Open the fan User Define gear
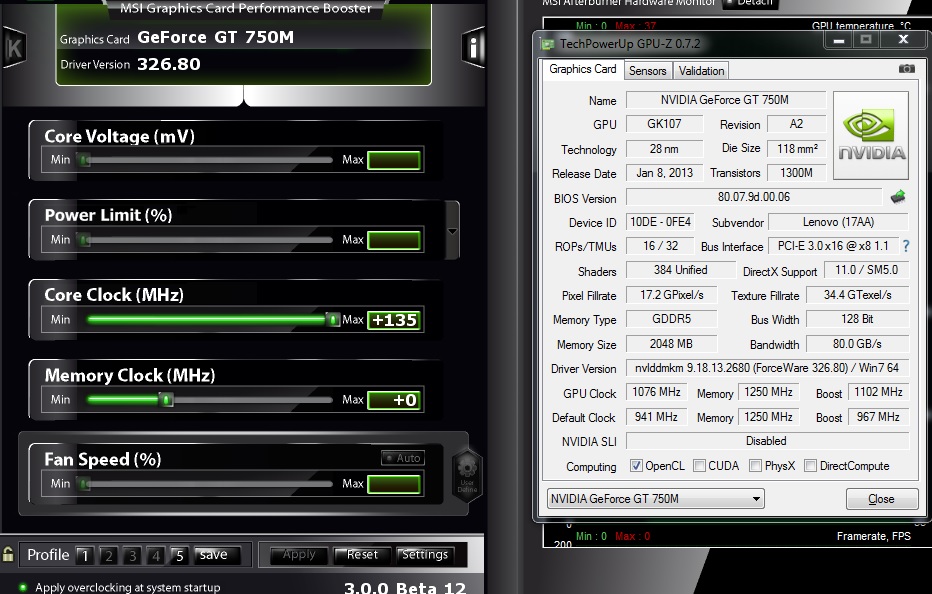Image resolution: width=932 pixels, height=594 pixels. 467,474
